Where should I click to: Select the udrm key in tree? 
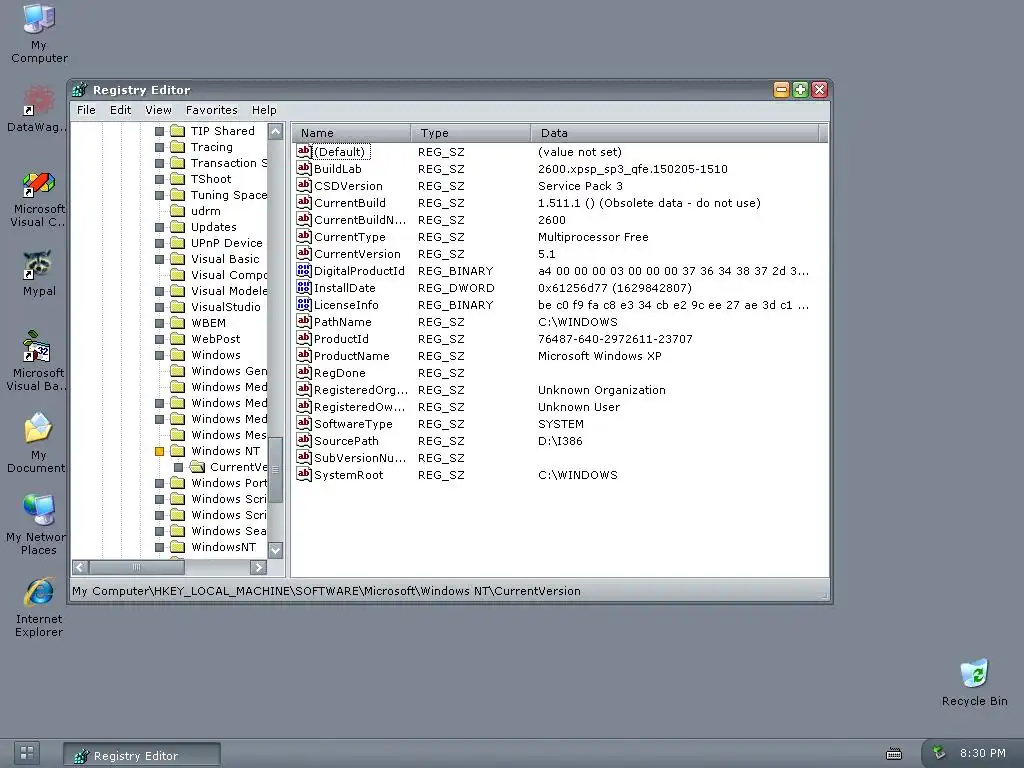[206, 211]
